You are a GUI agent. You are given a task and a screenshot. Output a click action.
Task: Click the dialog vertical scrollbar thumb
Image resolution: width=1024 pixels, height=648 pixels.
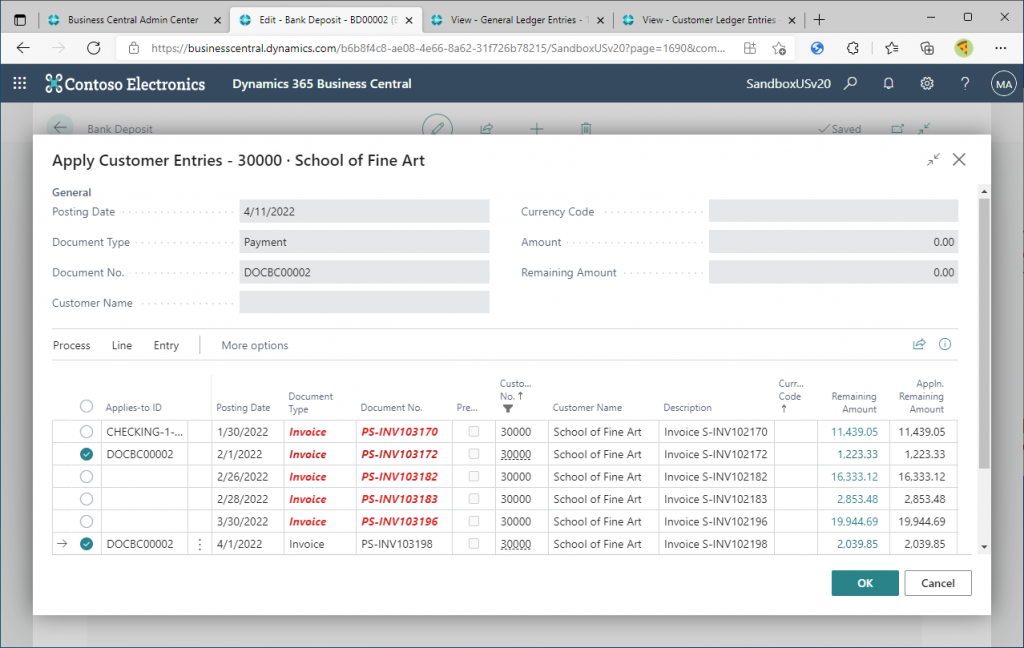click(x=984, y=333)
